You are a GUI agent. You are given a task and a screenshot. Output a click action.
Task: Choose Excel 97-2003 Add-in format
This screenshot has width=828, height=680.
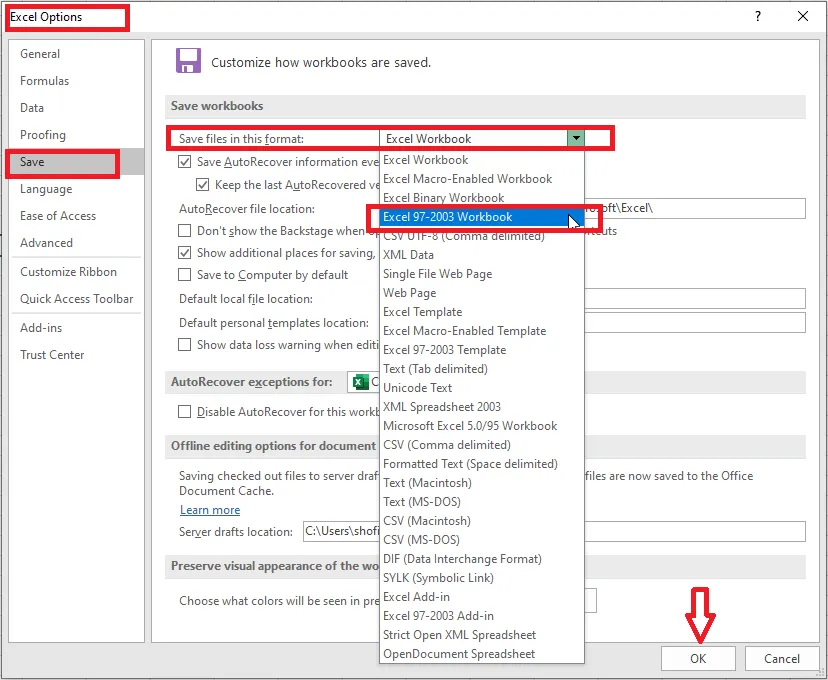[482, 616]
